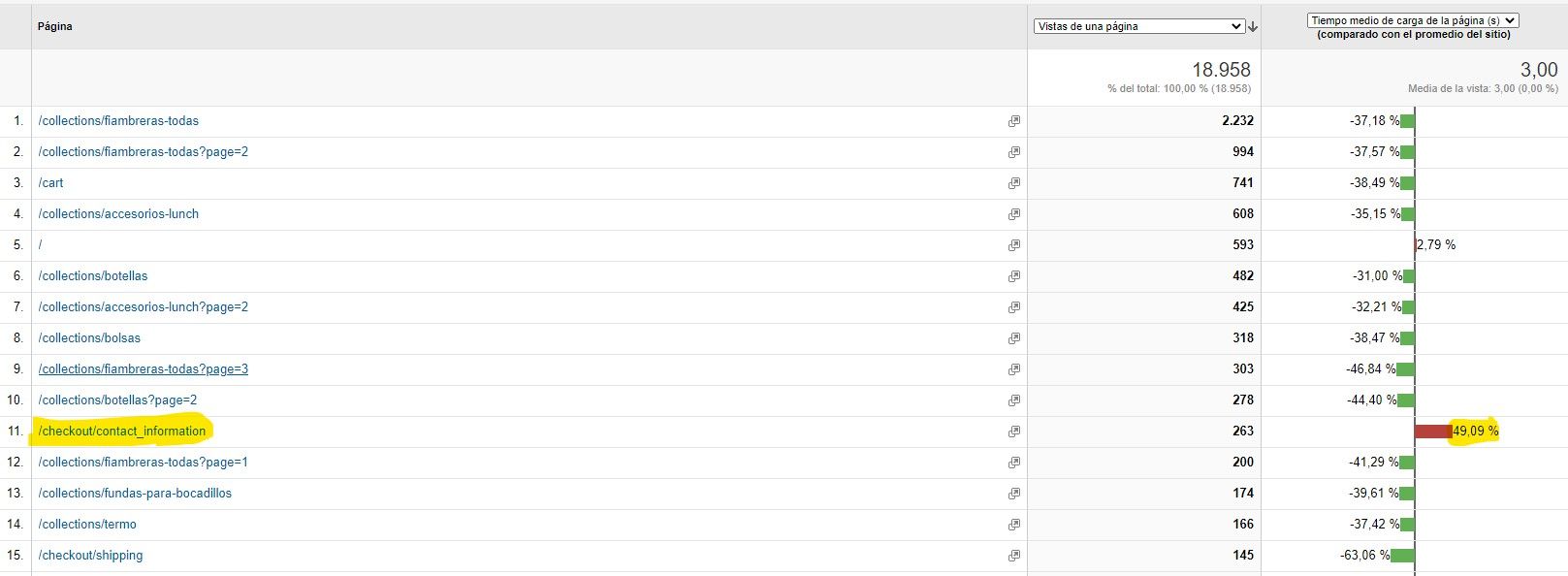The height and width of the screenshot is (576, 1568).
Task: Open external link icon for /collections/botellas row
Action: pyautogui.click(x=1014, y=276)
